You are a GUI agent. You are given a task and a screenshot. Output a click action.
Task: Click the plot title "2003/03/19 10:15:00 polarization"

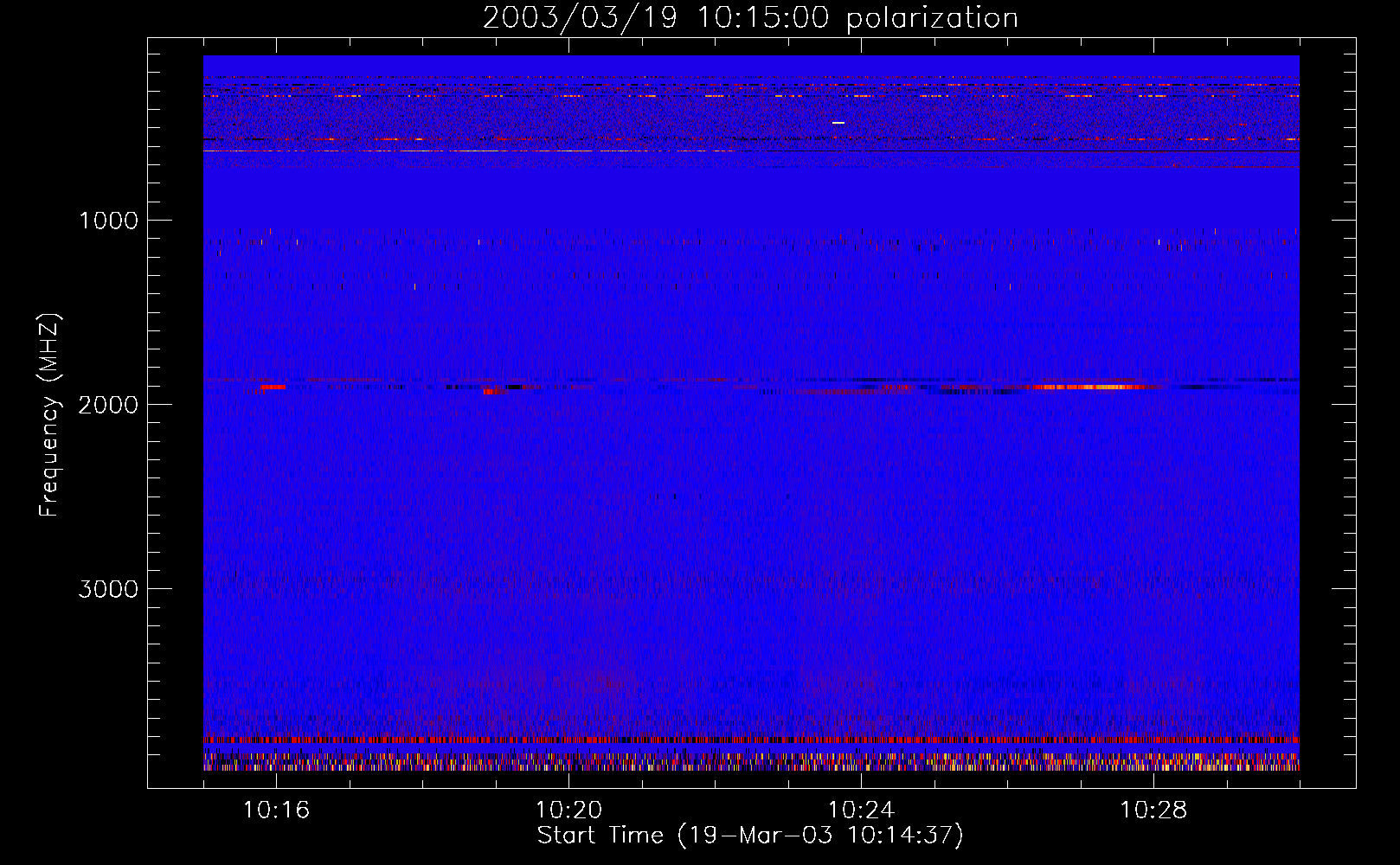tap(750, 17)
